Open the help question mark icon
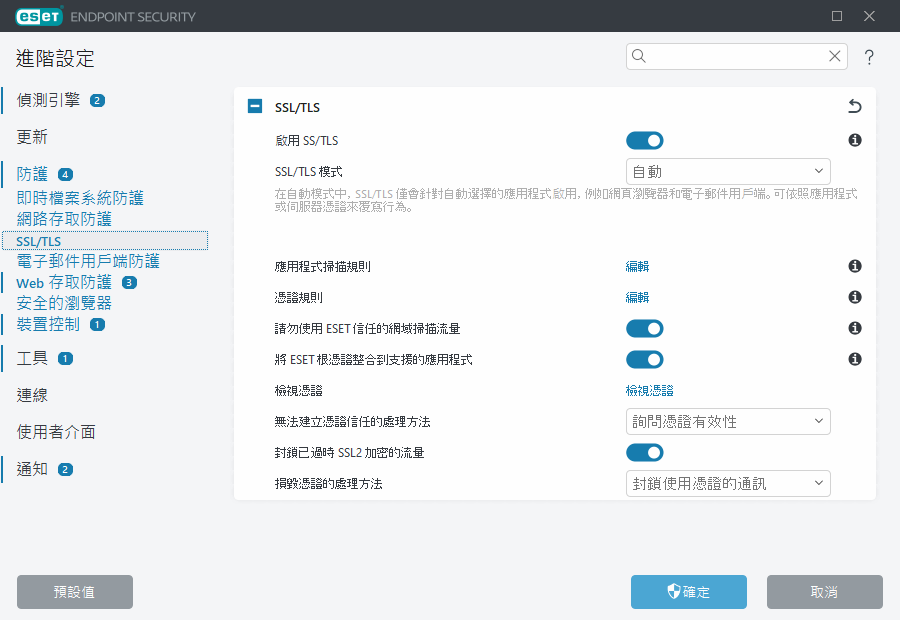The width and height of the screenshot is (900, 620). pyautogui.click(x=869, y=57)
